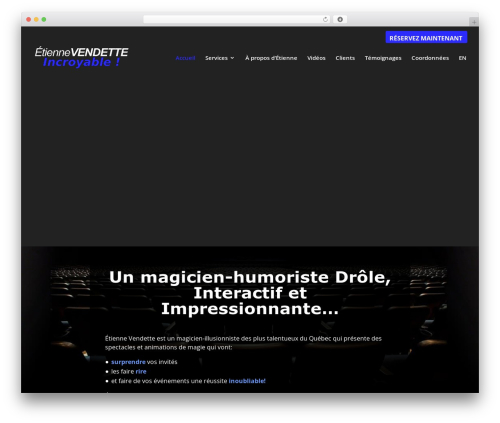Go to À propos d'Étienne page

[x=271, y=58]
